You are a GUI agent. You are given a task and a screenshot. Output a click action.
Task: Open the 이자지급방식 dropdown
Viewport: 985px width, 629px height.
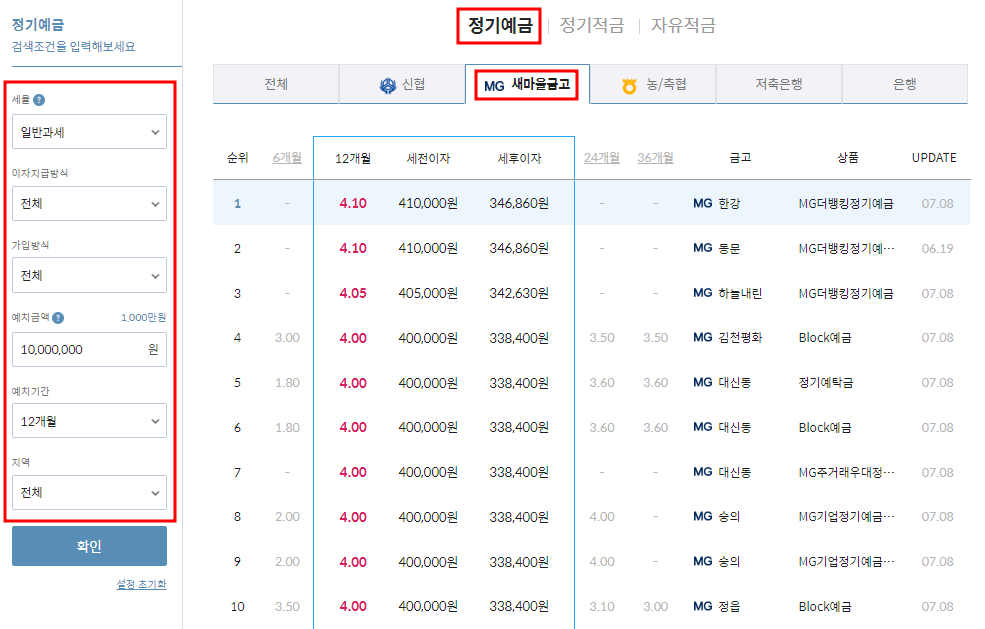89,204
